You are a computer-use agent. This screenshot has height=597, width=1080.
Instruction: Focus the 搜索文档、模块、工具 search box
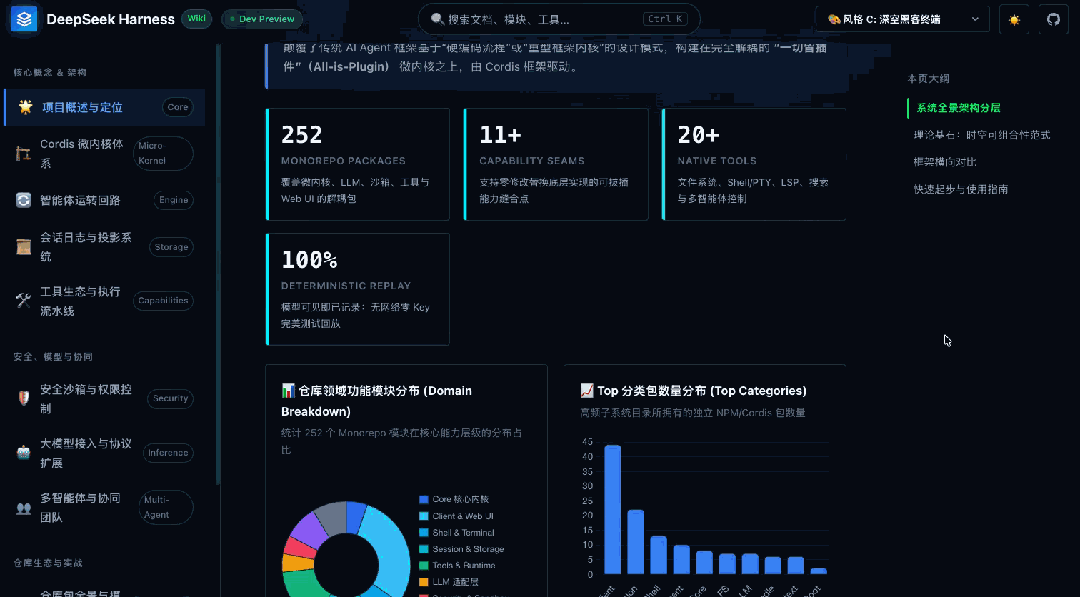559,19
